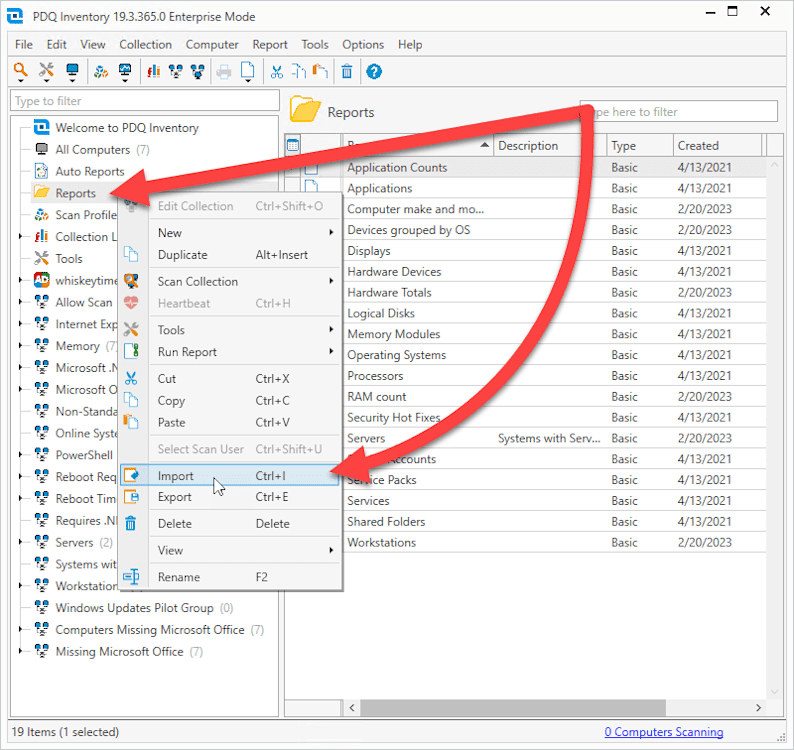Click the column chooser grid header icon
The image size is (794, 750).
point(293,145)
